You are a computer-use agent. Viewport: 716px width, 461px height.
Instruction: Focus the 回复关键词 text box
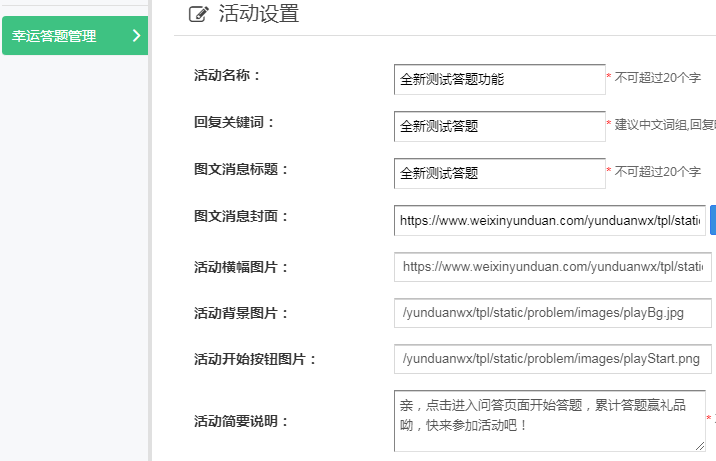pos(499,126)
